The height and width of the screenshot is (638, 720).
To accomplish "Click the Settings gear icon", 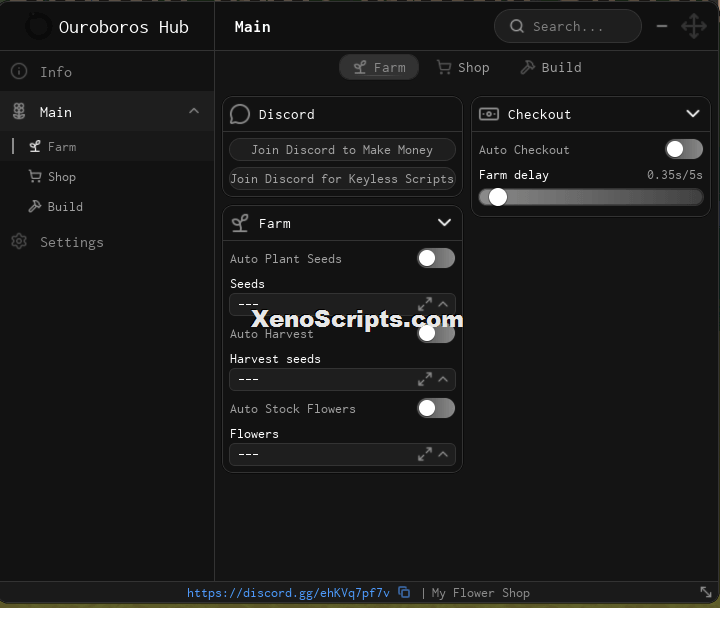I will (x=19, y=242).
